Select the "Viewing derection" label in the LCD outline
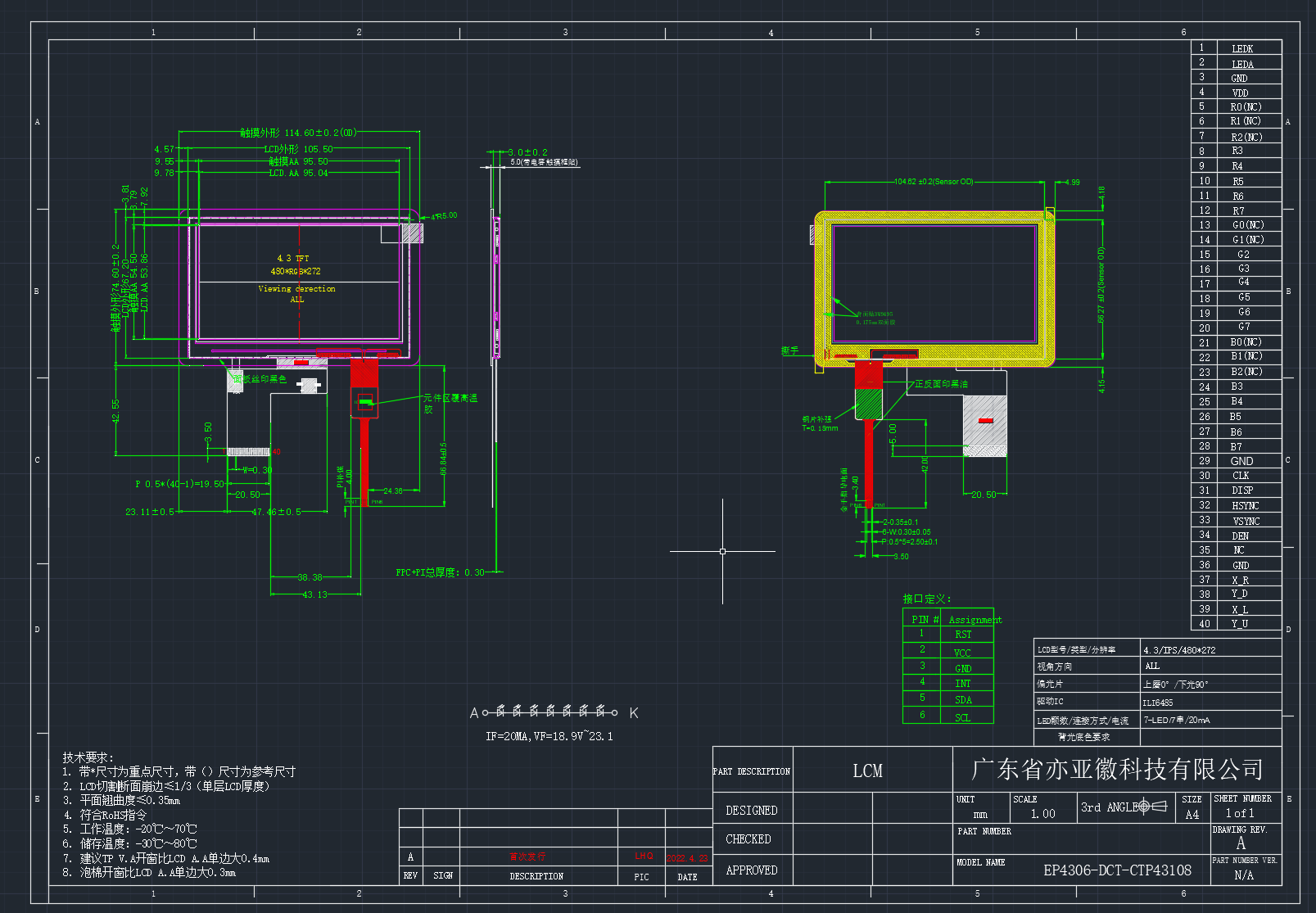 (296, 289)
